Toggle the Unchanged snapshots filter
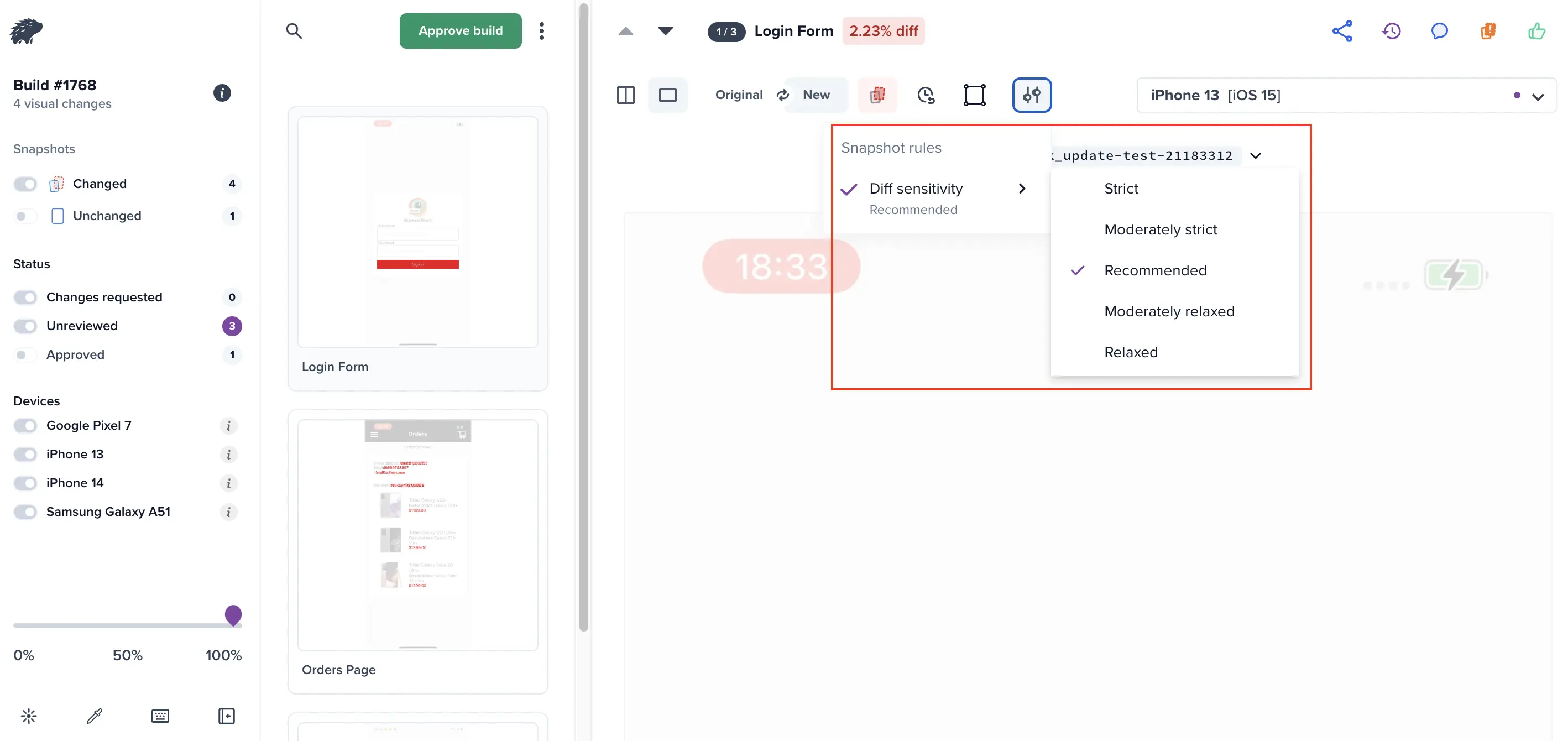This screenshot has width=1568, height=741. click(25, 216)
